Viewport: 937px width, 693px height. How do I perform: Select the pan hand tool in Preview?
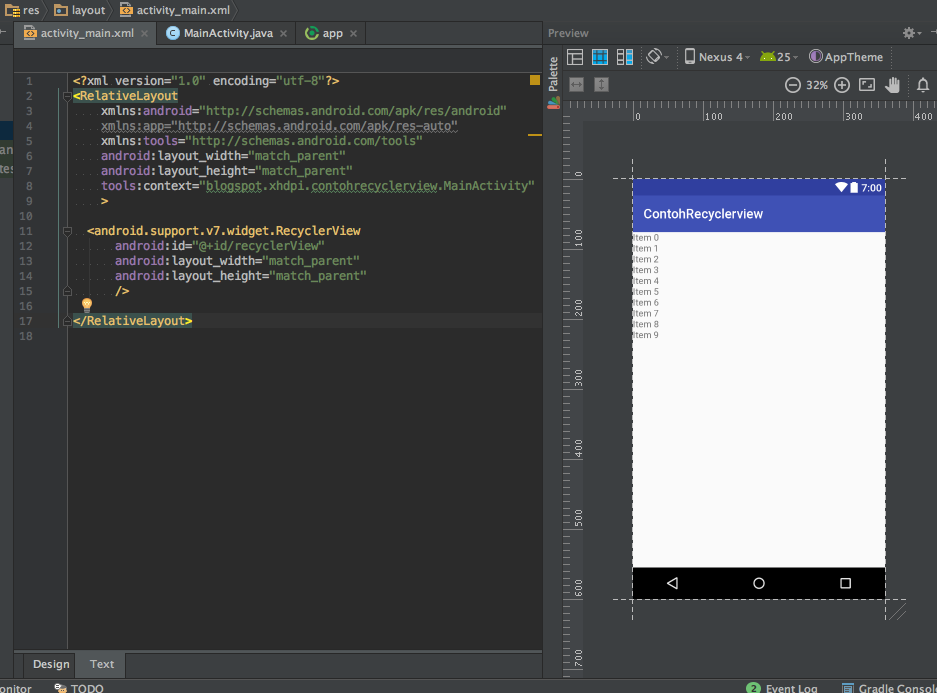[890, 85]
